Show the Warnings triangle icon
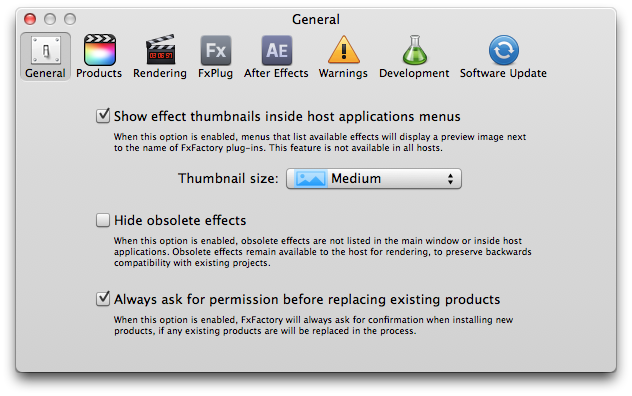 pyautogui.click(x=343, y=50)
